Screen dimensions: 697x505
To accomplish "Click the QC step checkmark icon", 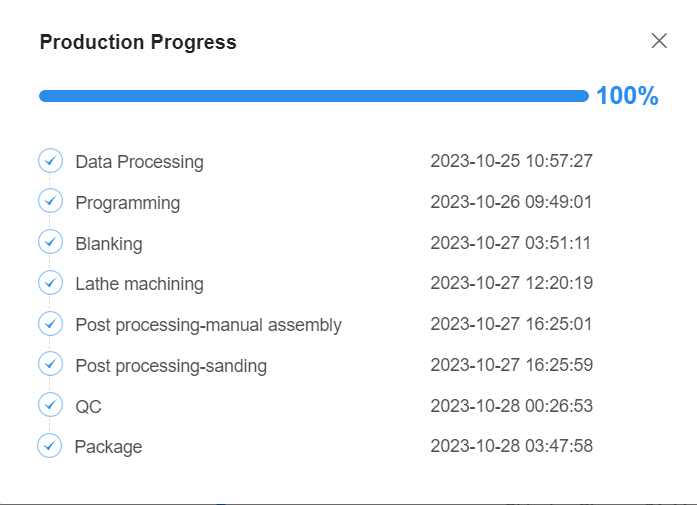I will point(50,405).
